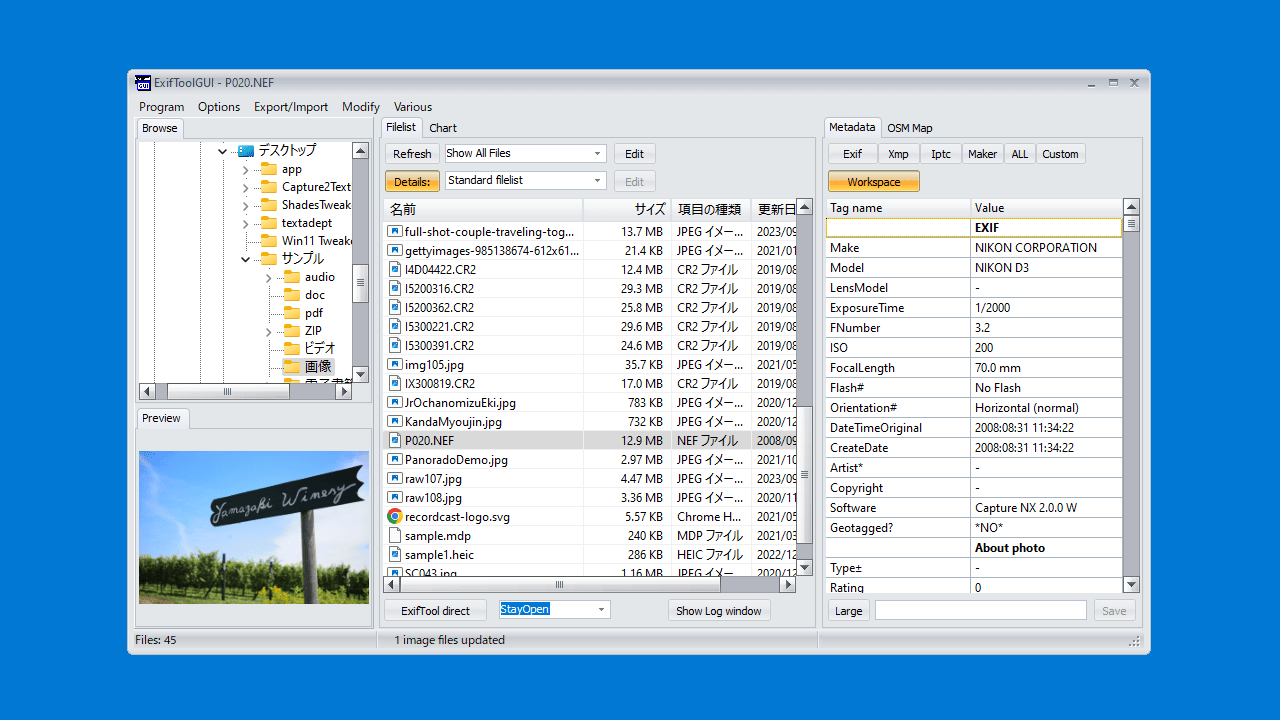Viewport: 1280px width, 720px height.
Task: Click the metadata value input field
Action: (x=981, y=610)
